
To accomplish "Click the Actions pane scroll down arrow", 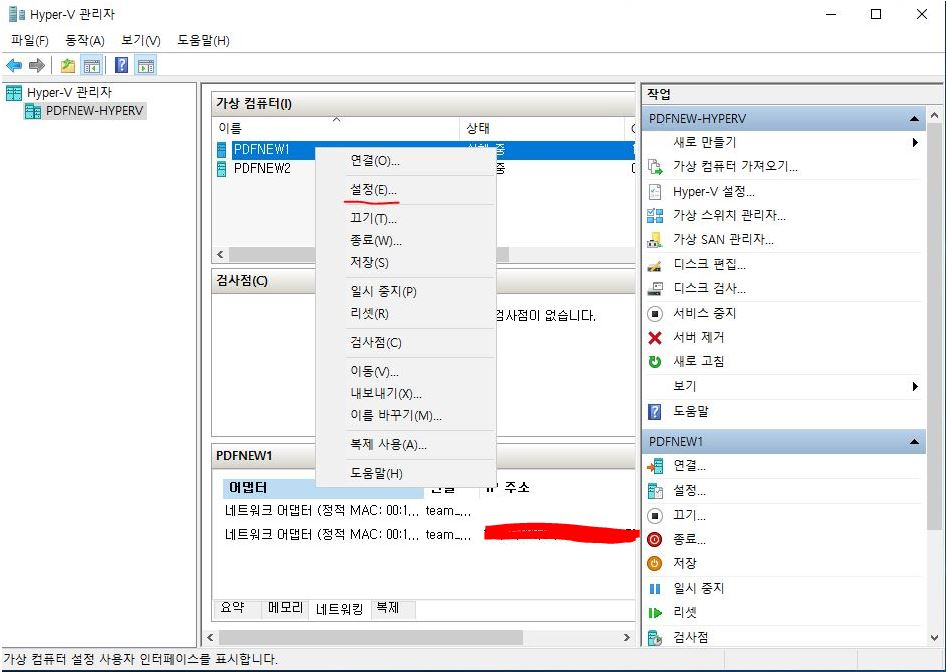I will [x=935, y=638].
